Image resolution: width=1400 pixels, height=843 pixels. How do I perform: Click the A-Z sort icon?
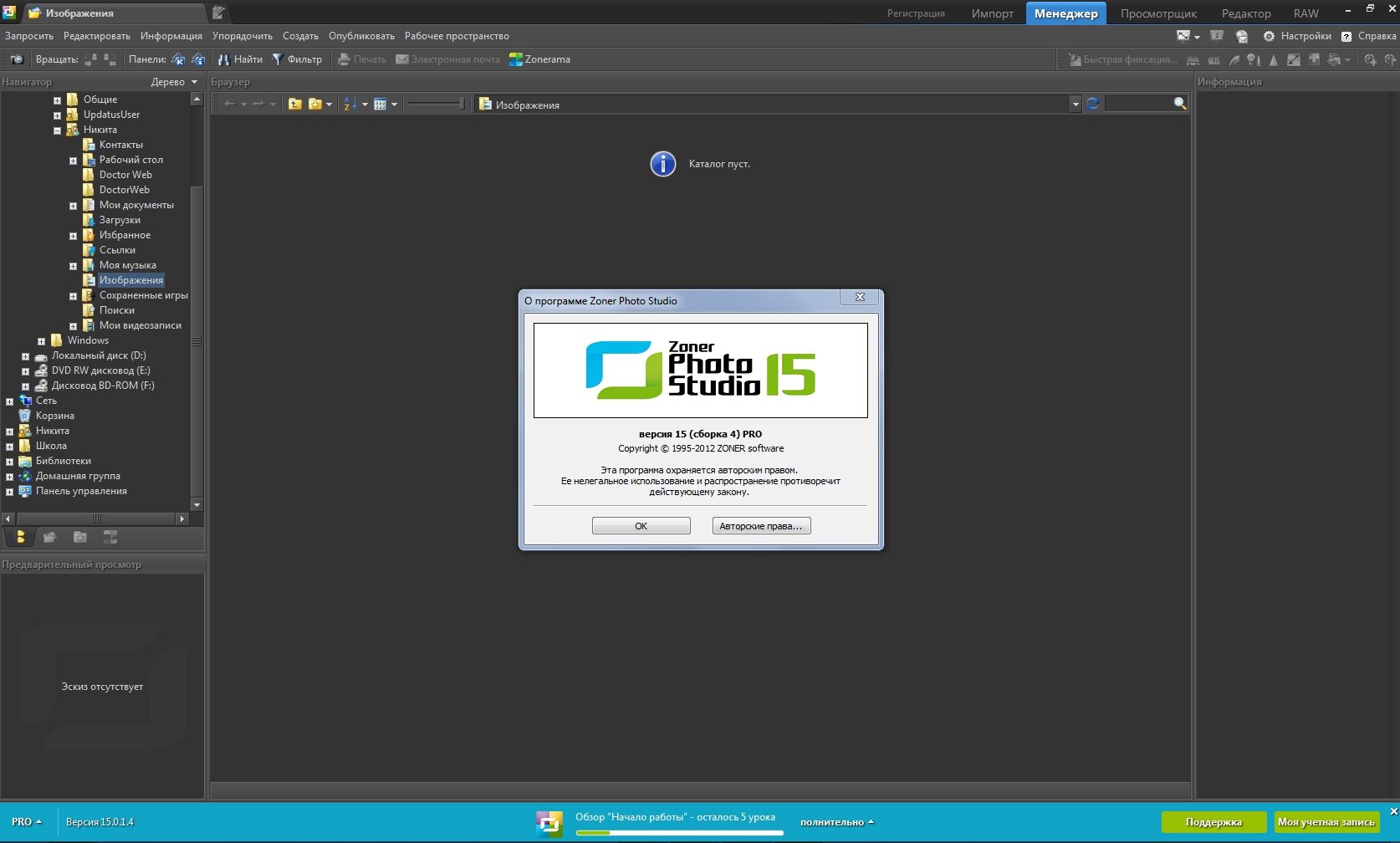coord(350,104)
